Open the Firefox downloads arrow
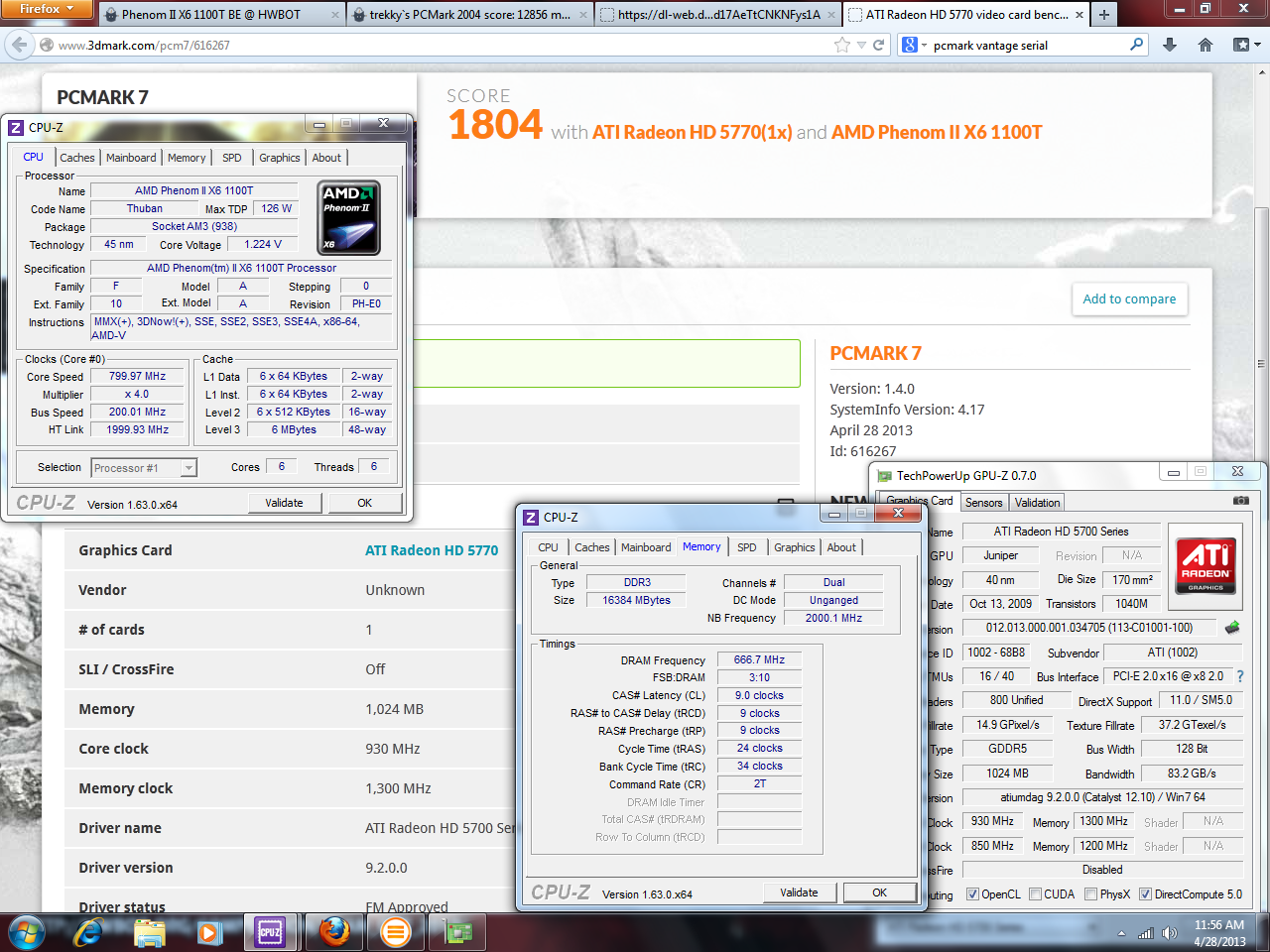Screen dimensions: 1270x952 1170,45
